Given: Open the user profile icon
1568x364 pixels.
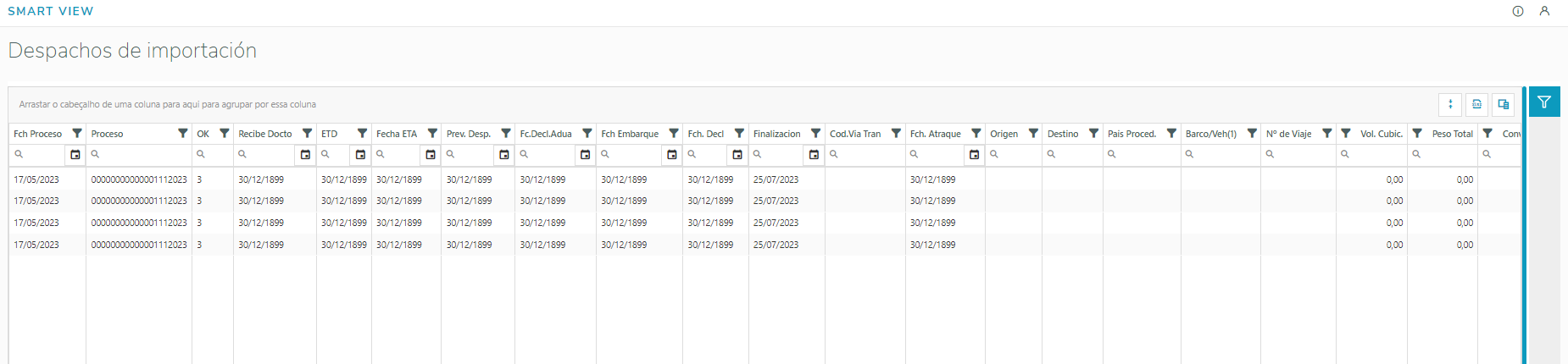Looking at the screenshot, I should 1544,11.
